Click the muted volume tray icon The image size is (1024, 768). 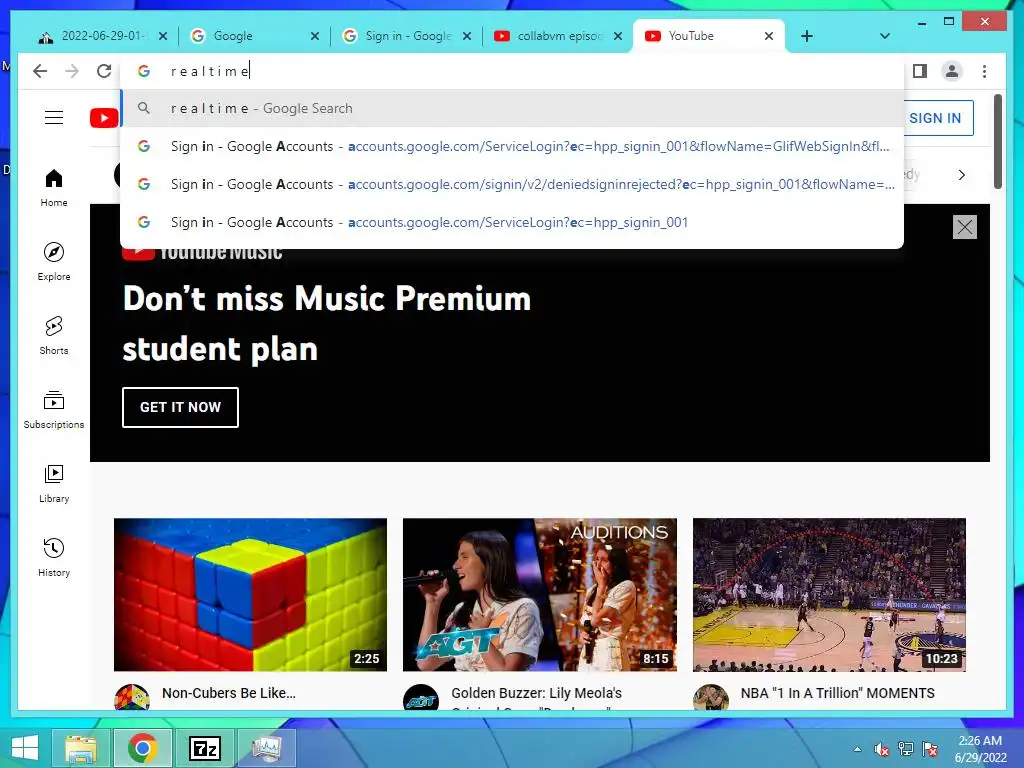(x=882, y=749)
